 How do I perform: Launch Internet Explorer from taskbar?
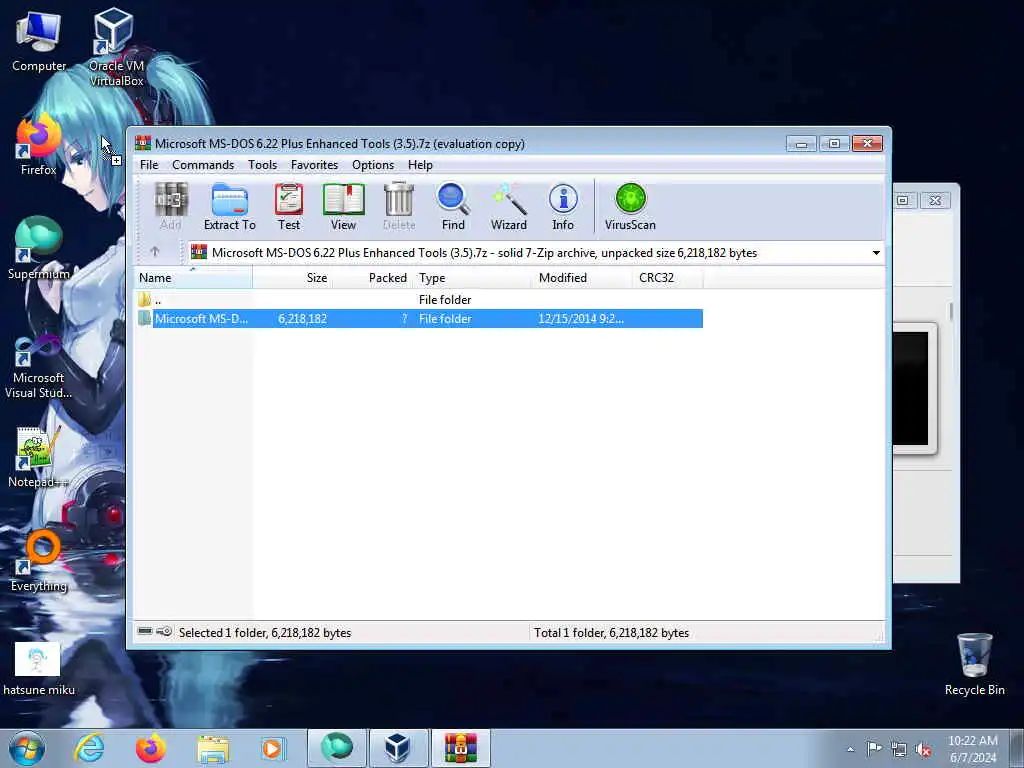(89, 748)
